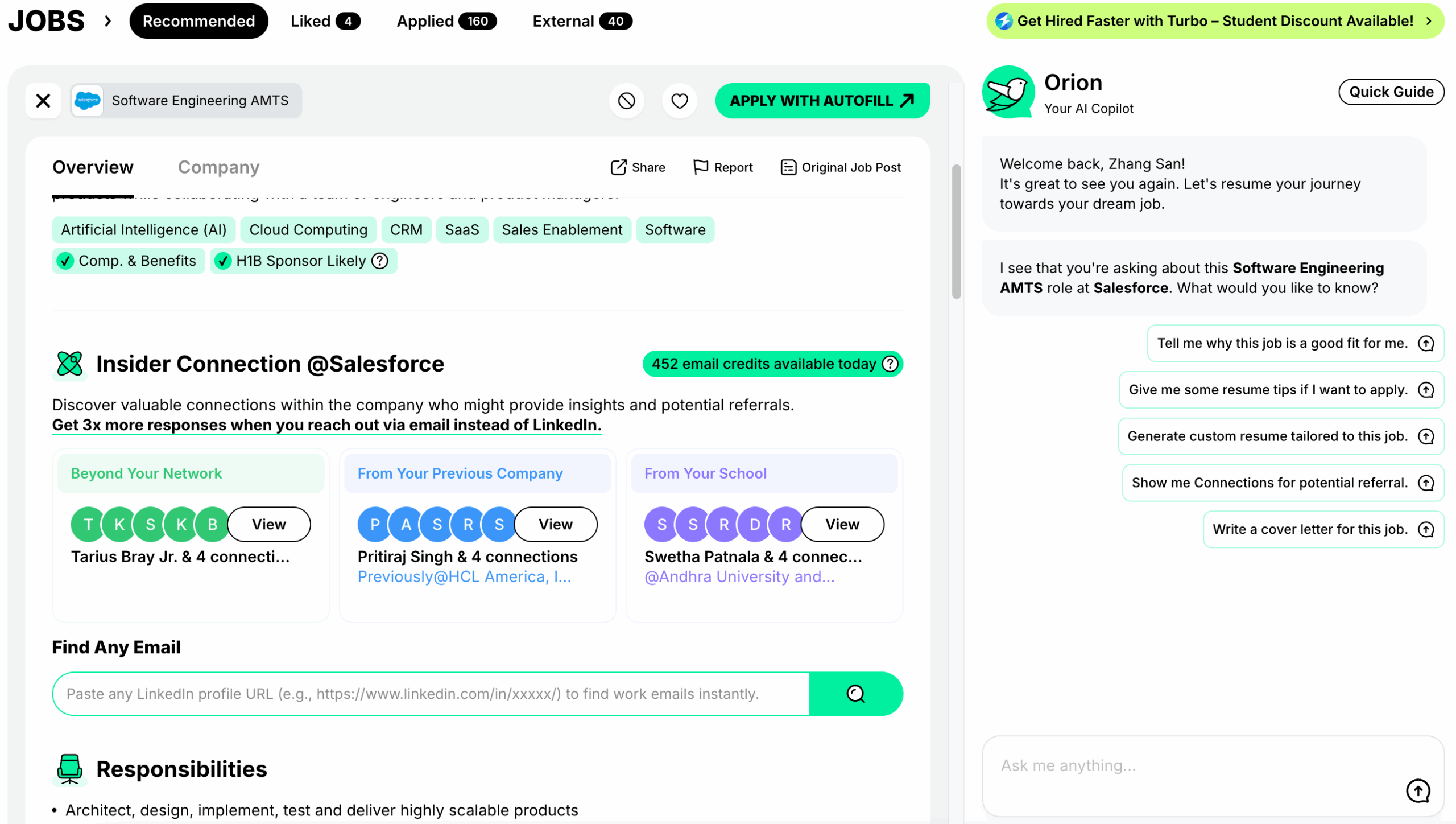The height and width of the screenshot is (824, 1456).
Task: Click the block job (not interested) icon
Action: (x=626, y=101)
